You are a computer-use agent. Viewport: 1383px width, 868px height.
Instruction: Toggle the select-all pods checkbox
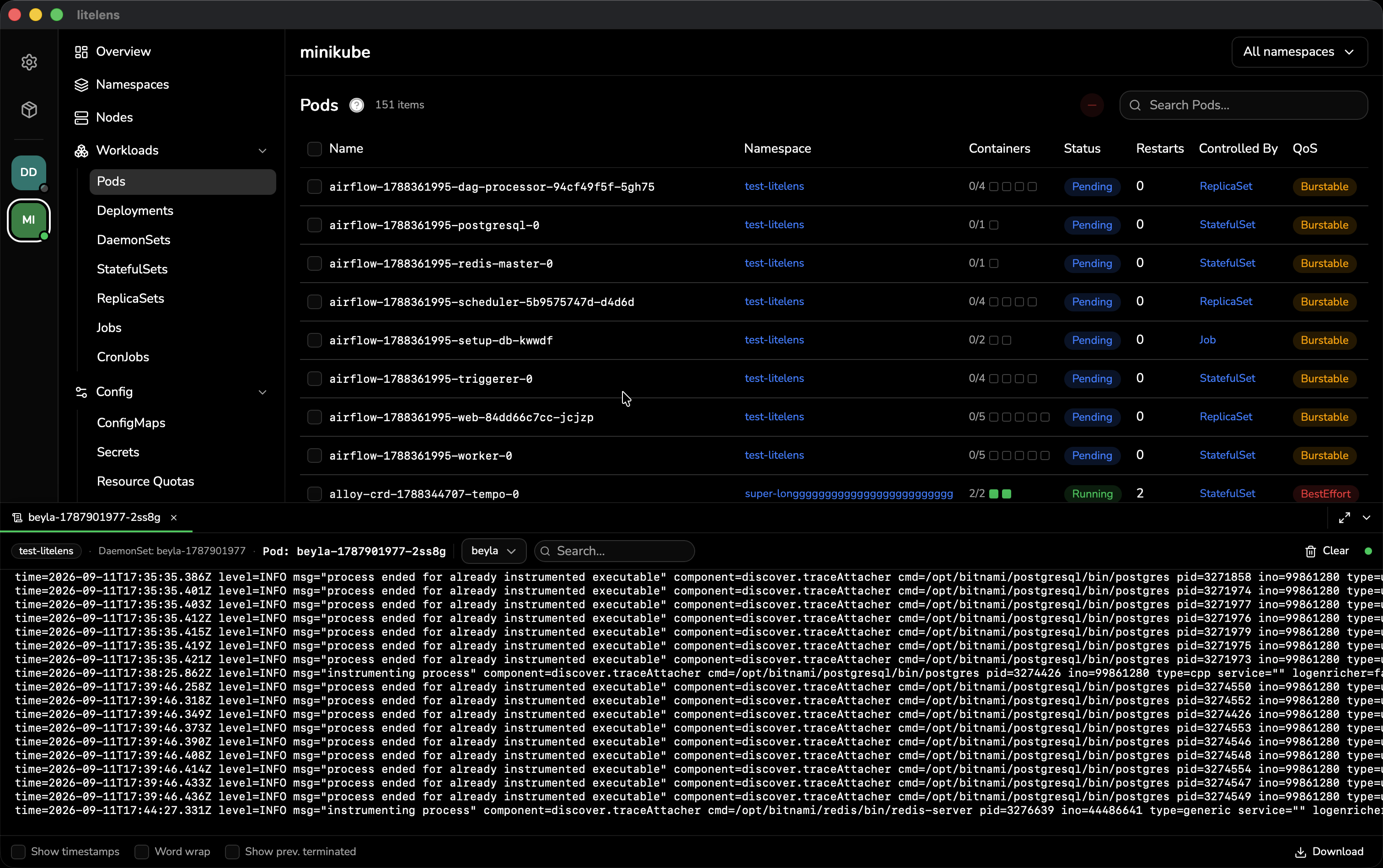[315, 149]
